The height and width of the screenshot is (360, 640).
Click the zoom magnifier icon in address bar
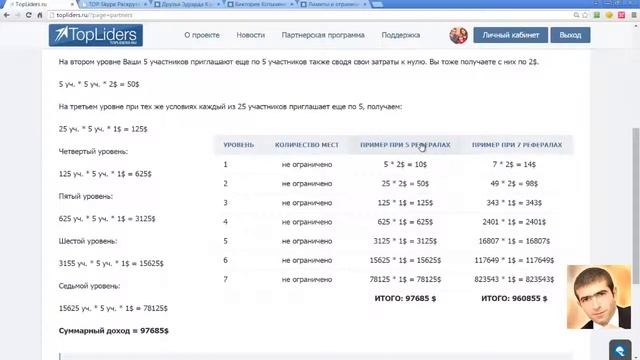click(x=576, y=15)
